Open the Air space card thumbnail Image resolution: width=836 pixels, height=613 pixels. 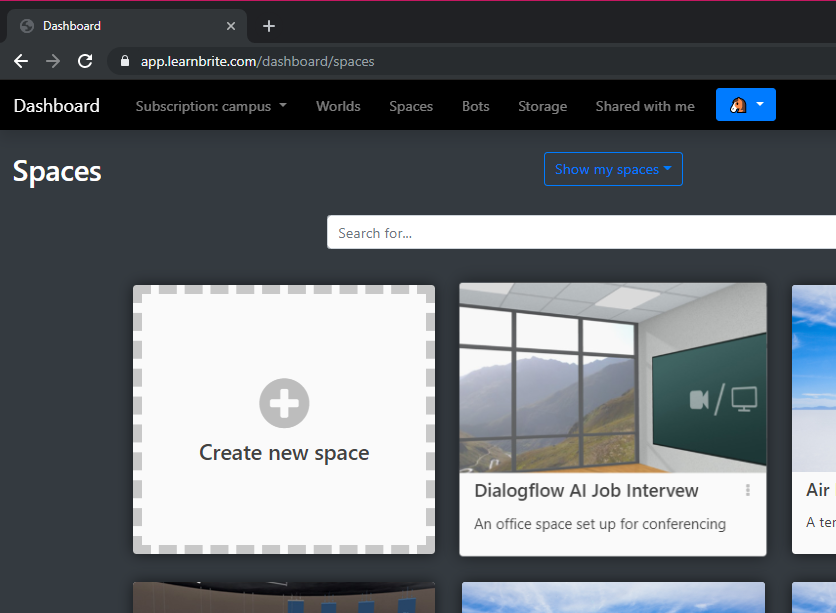point(814,378)
